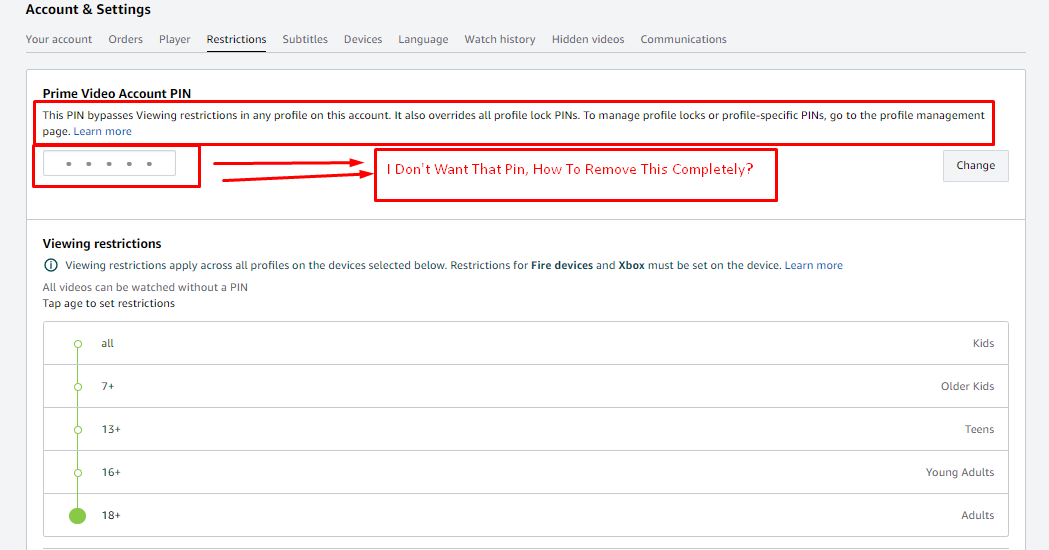
Task: Go to the Player tab
Action: click(174, 40)
